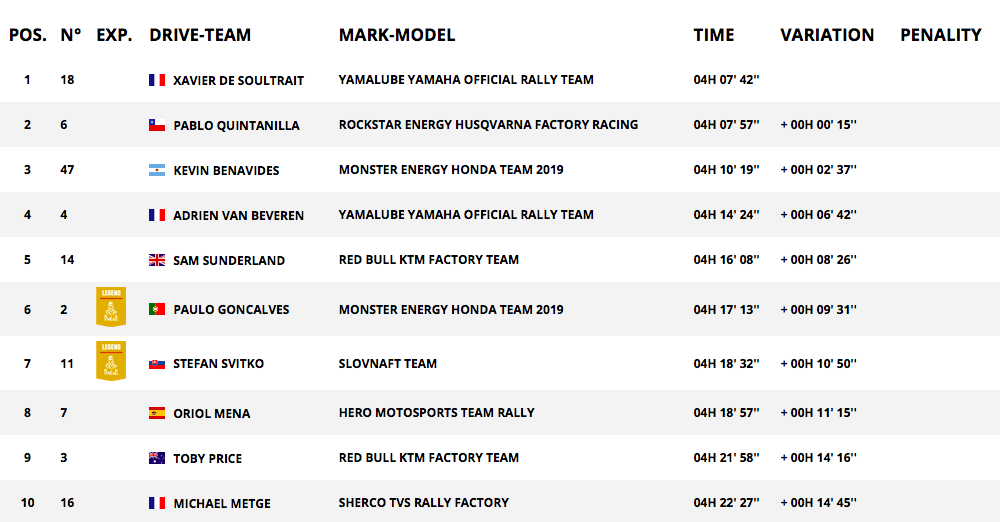Image resolution: width=1000 pixels, height=522 pixels.
Task: Click the Spanish flag next to Oriol Mena
Action: tap(157, 413)
